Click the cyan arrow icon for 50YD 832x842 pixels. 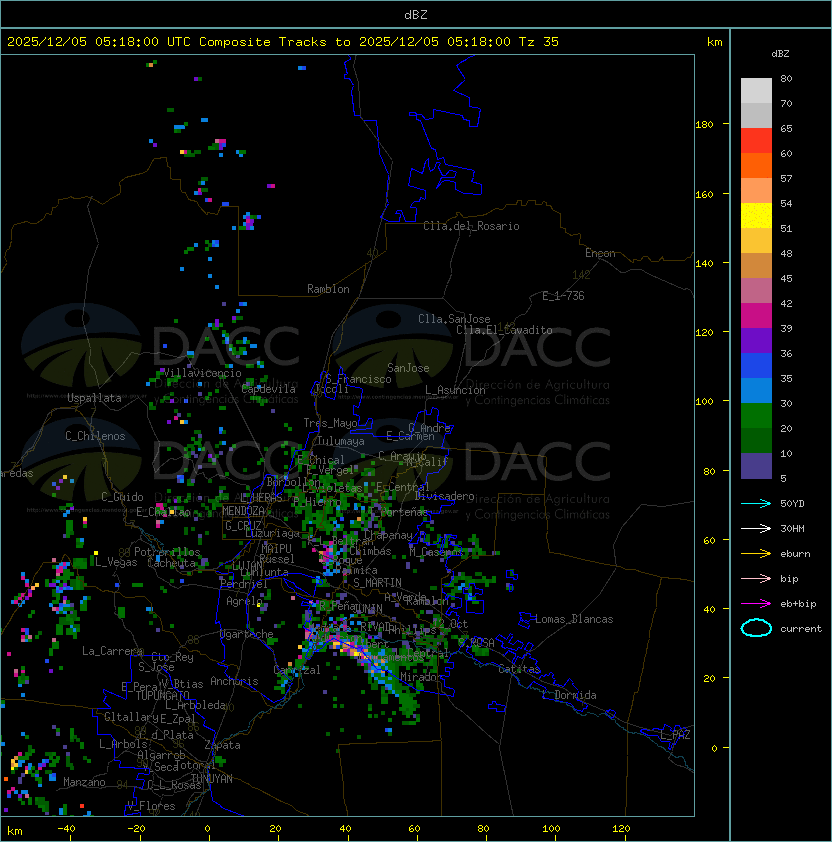(x=756, y=503)
